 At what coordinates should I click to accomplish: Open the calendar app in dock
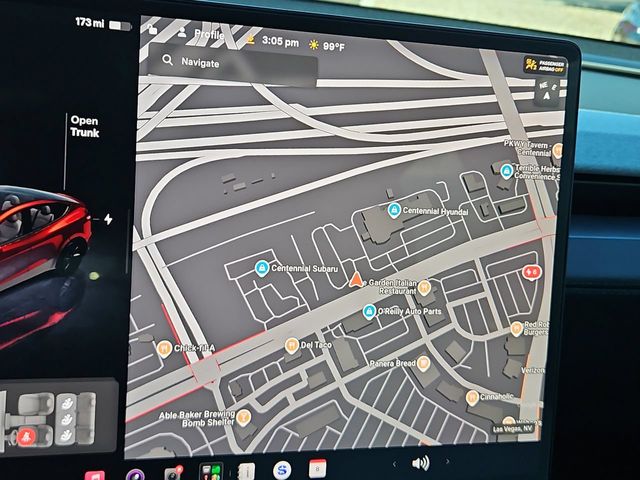[x=318, y=469]
